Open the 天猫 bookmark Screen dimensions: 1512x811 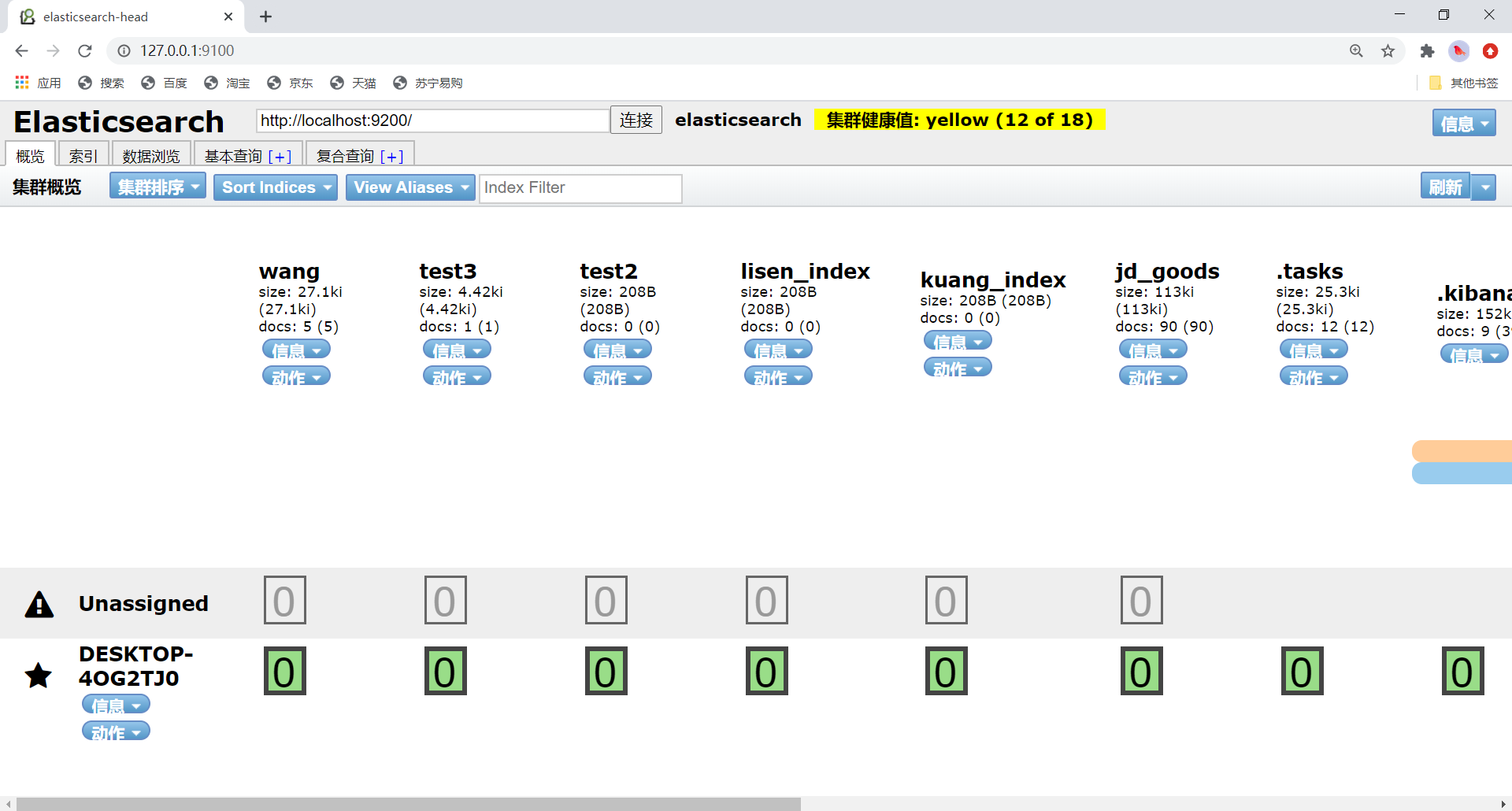tap(354, 83)
